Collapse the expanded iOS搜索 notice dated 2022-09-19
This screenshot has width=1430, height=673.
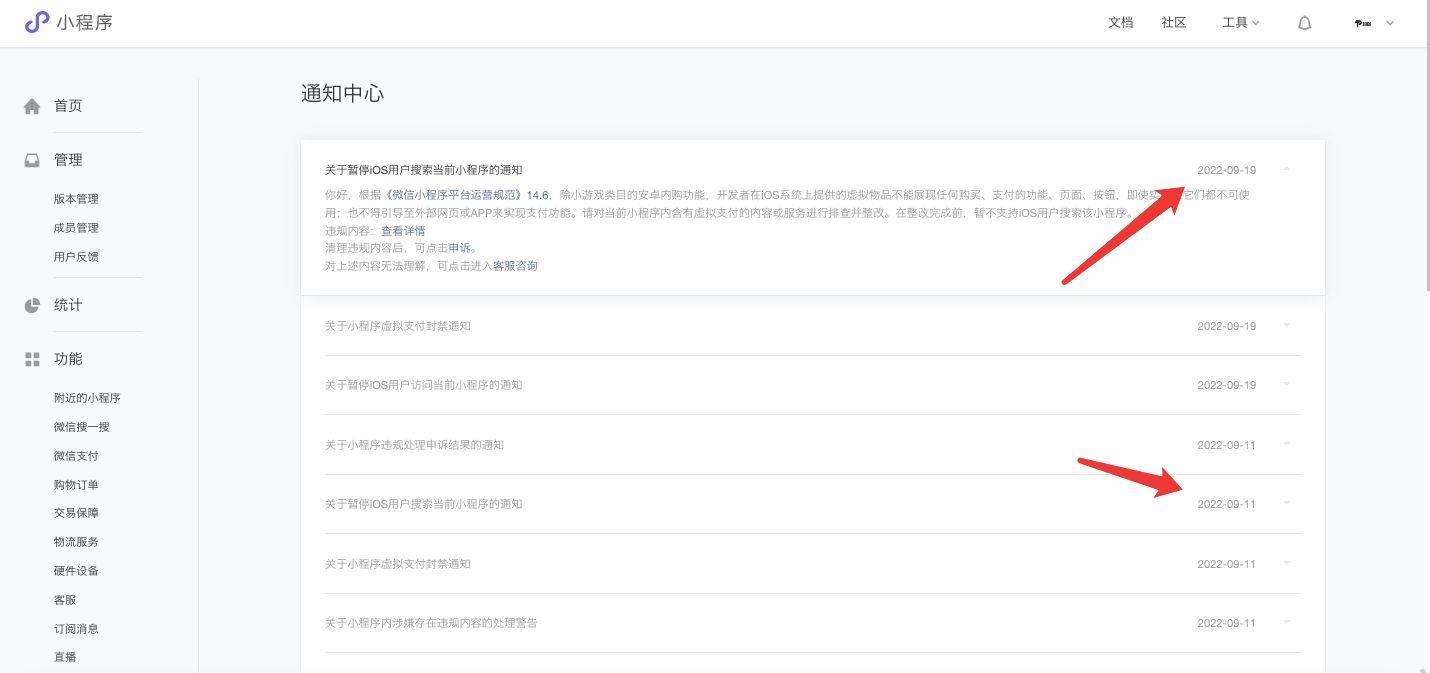tap(1286, 169)
